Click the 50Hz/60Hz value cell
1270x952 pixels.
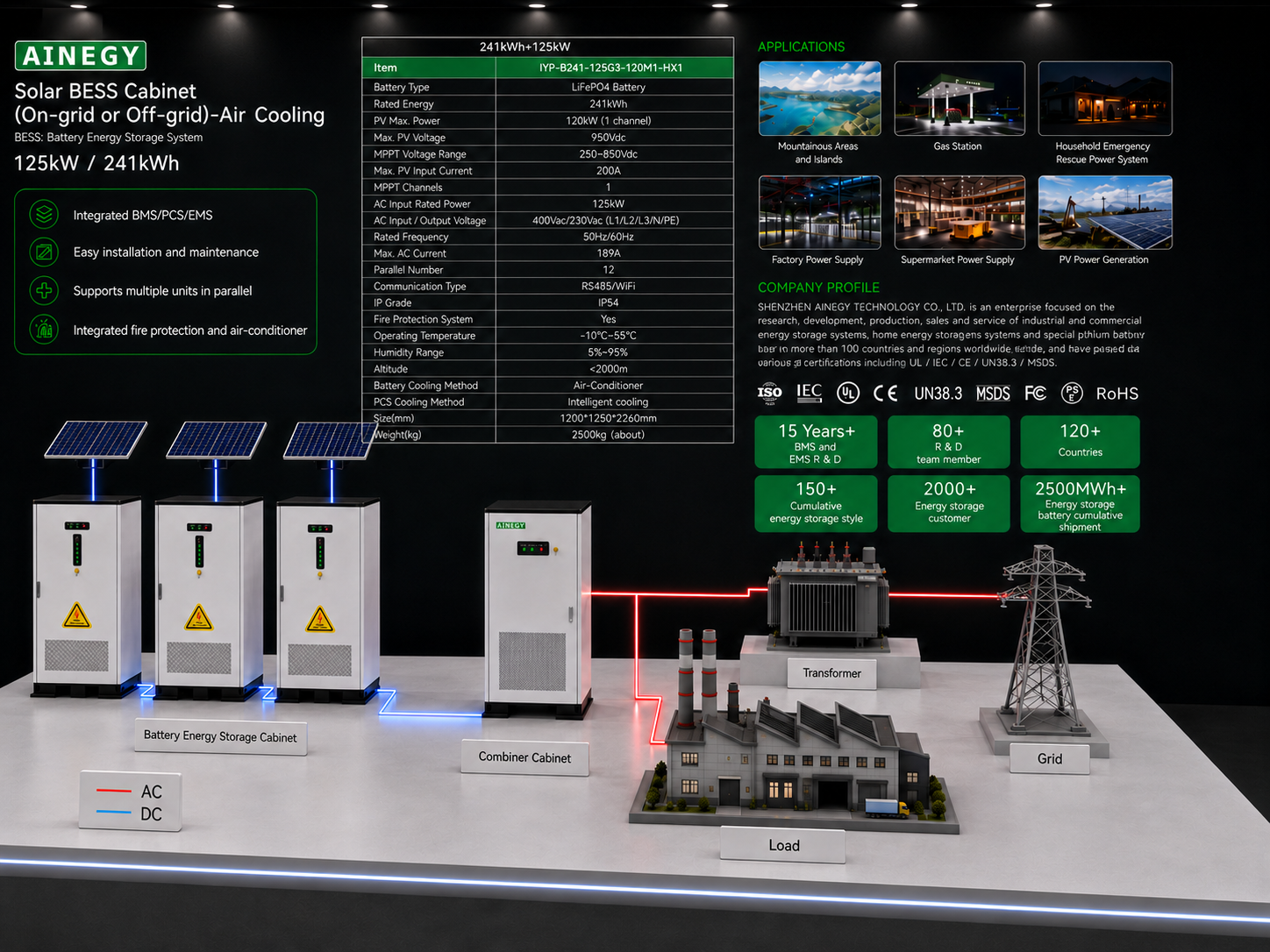609,237
